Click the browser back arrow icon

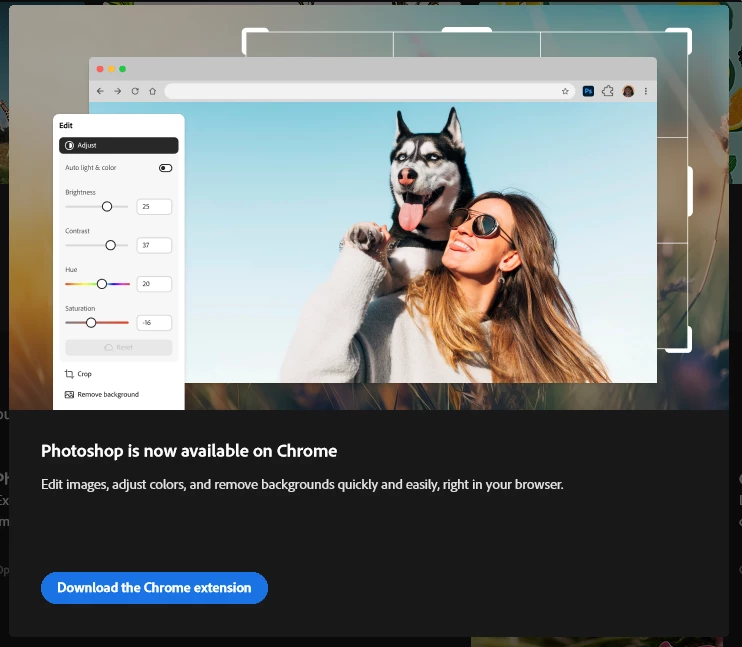click(100, 91)
